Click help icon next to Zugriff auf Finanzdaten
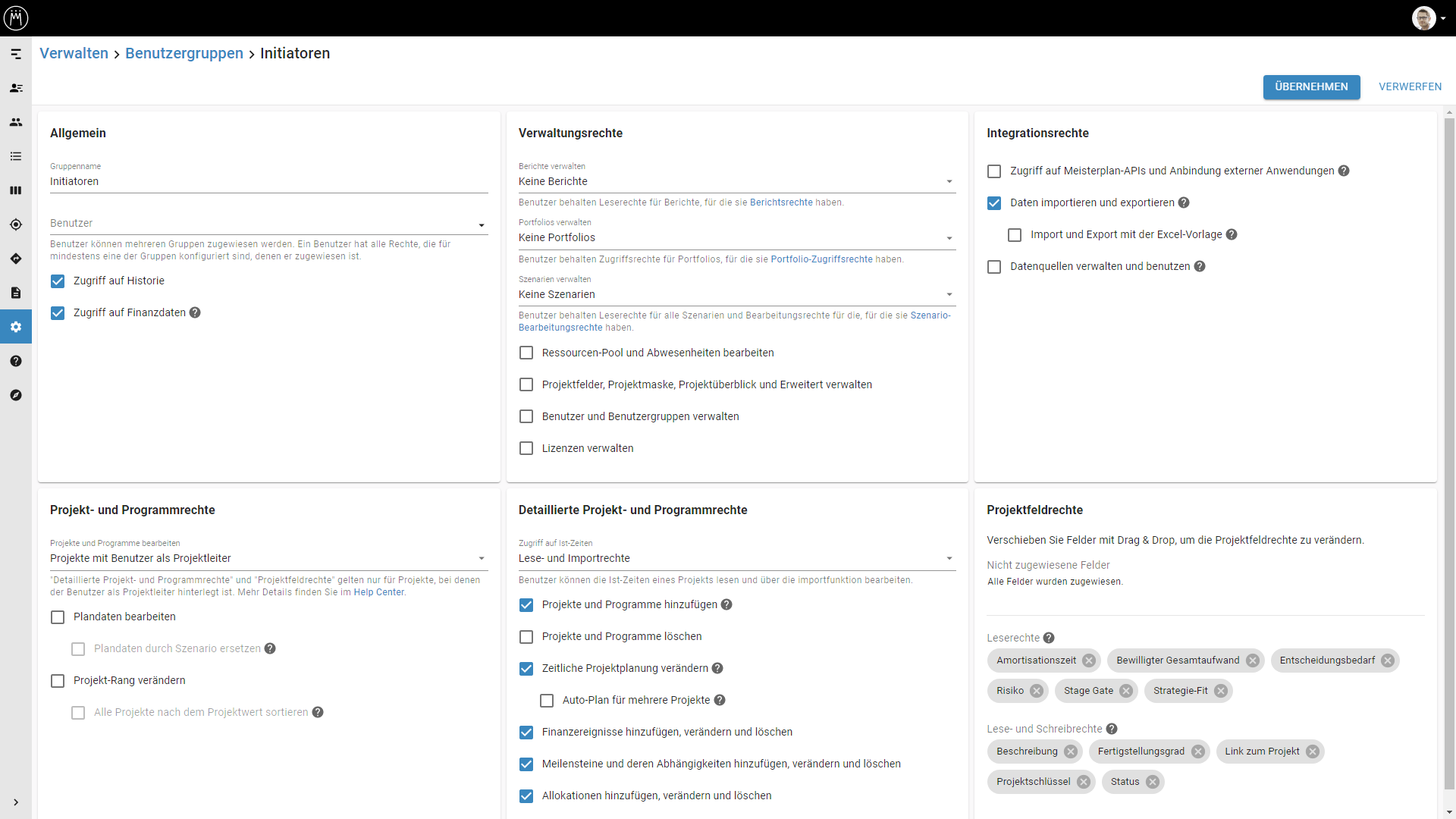This screenshot has width=1456, height=819. click(x=195, y=312)
